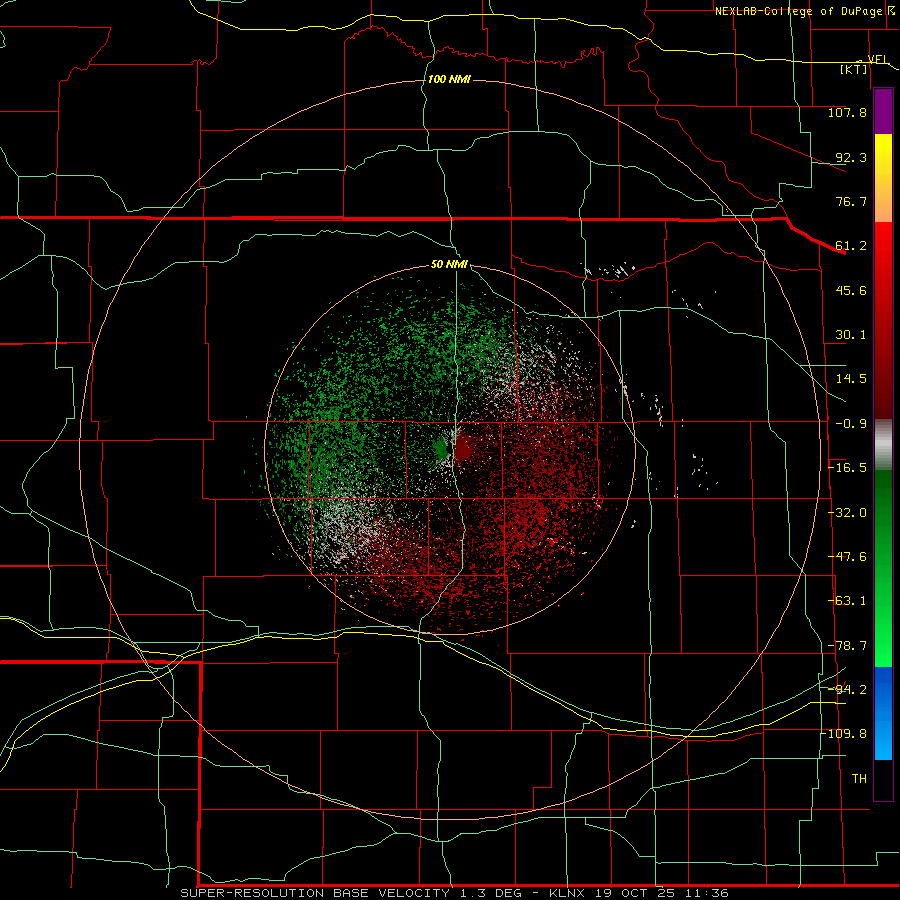The height and width of the screenshot is (900, 900).
Task: Click the blue segment of the color bar
Action: tap(883, 713)
